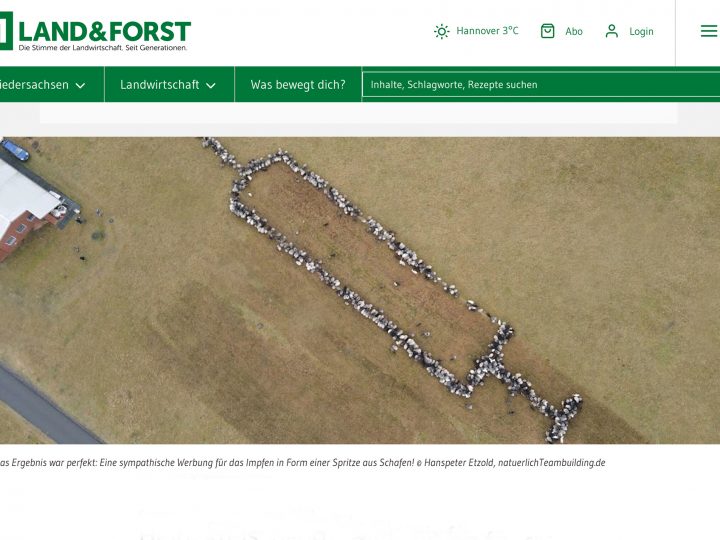Click the Login text link

641,32
